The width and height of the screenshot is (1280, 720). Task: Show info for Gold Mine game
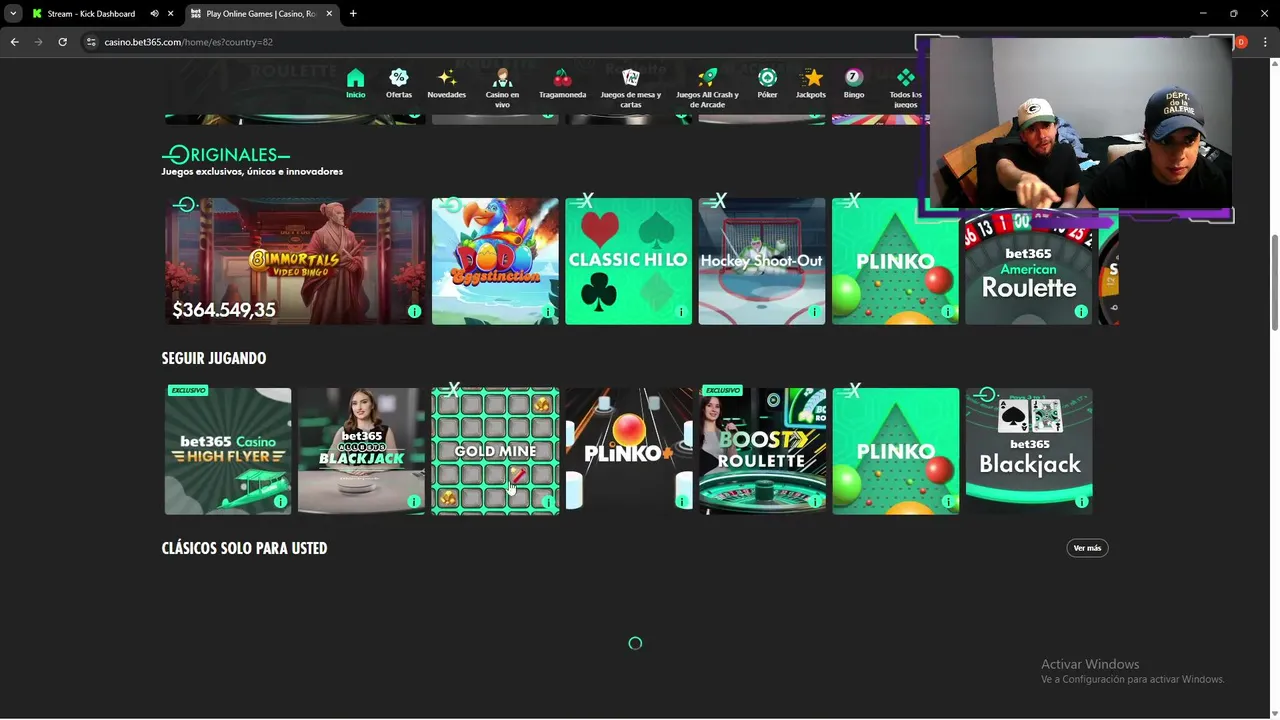click(548, 502)
